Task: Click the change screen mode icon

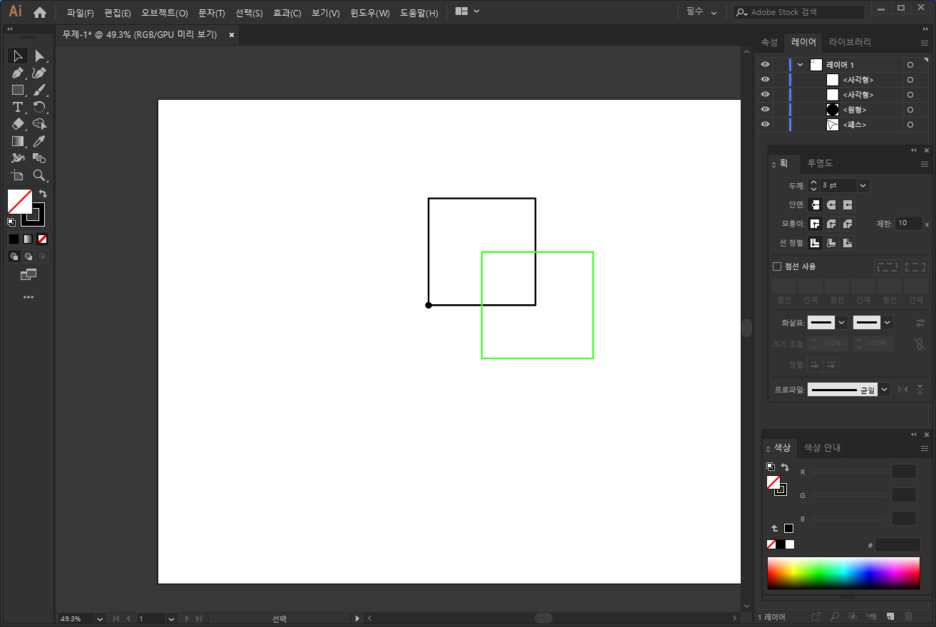Action: point(28,275)
